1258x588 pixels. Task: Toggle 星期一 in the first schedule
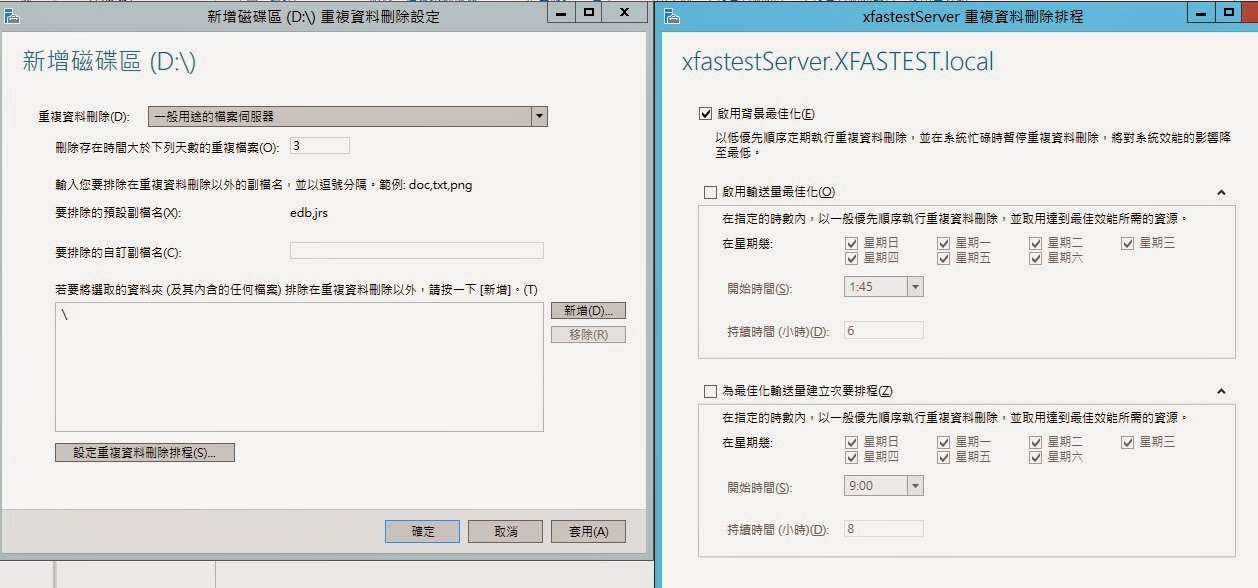tap(944, 243)
